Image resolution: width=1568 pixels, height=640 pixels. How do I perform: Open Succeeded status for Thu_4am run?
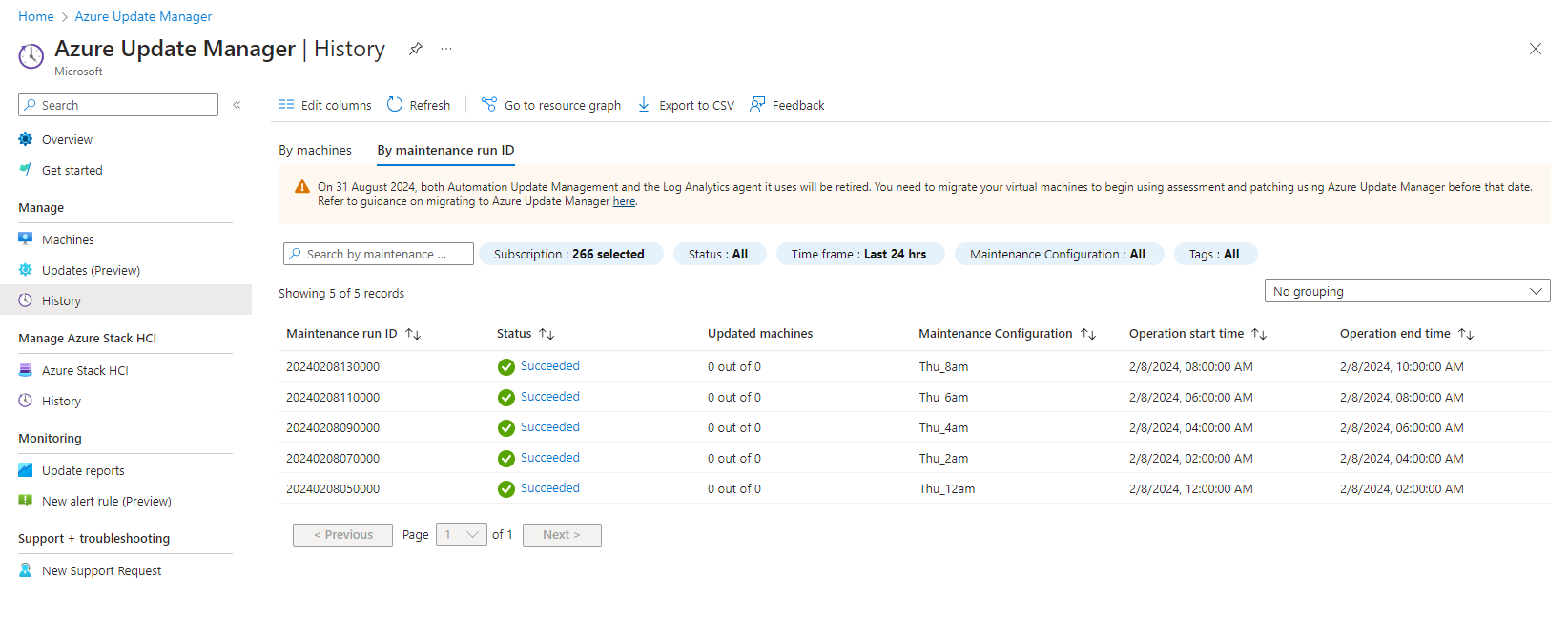coord(550,427)
